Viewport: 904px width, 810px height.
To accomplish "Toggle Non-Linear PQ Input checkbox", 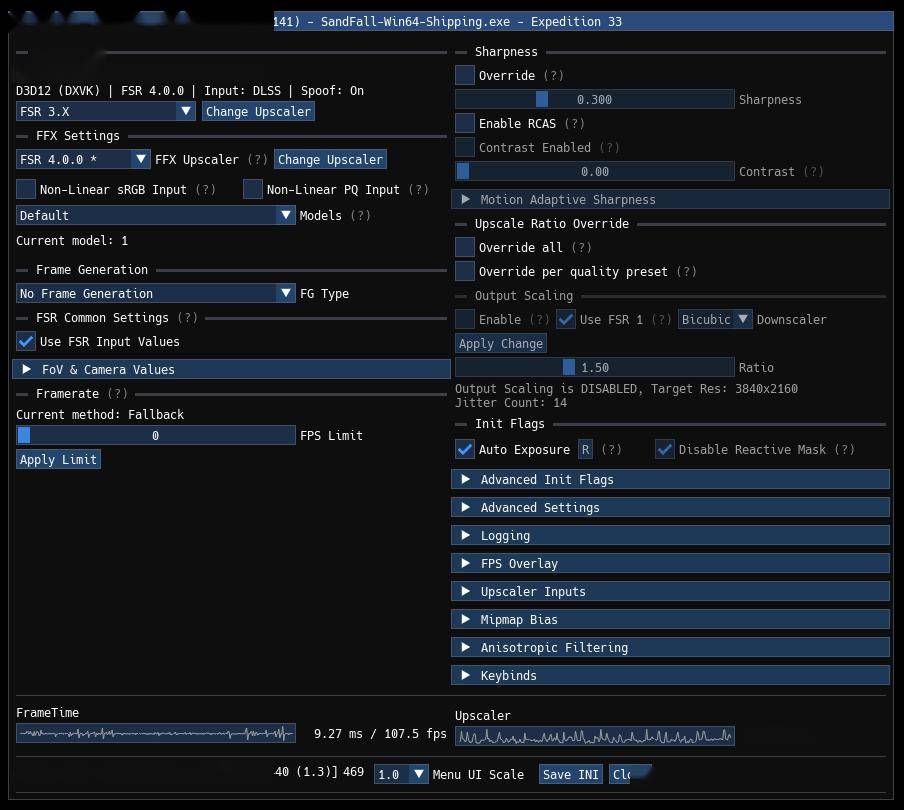I will 253,189.
